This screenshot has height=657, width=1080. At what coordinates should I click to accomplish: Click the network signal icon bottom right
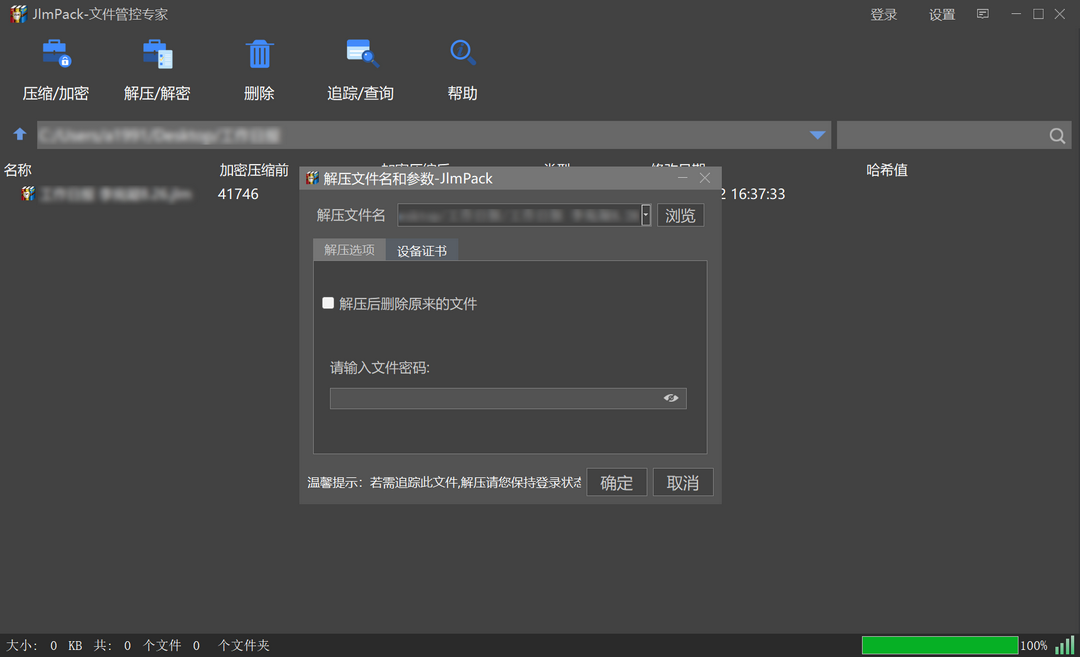1063,645
